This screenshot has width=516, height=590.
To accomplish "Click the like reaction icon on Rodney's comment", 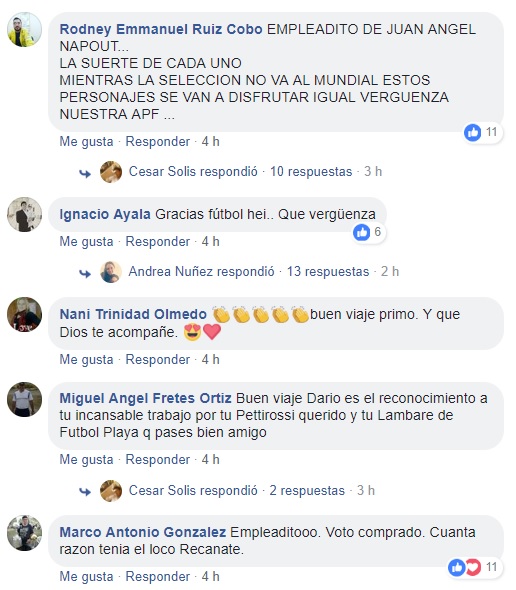I will coord(473,132).
